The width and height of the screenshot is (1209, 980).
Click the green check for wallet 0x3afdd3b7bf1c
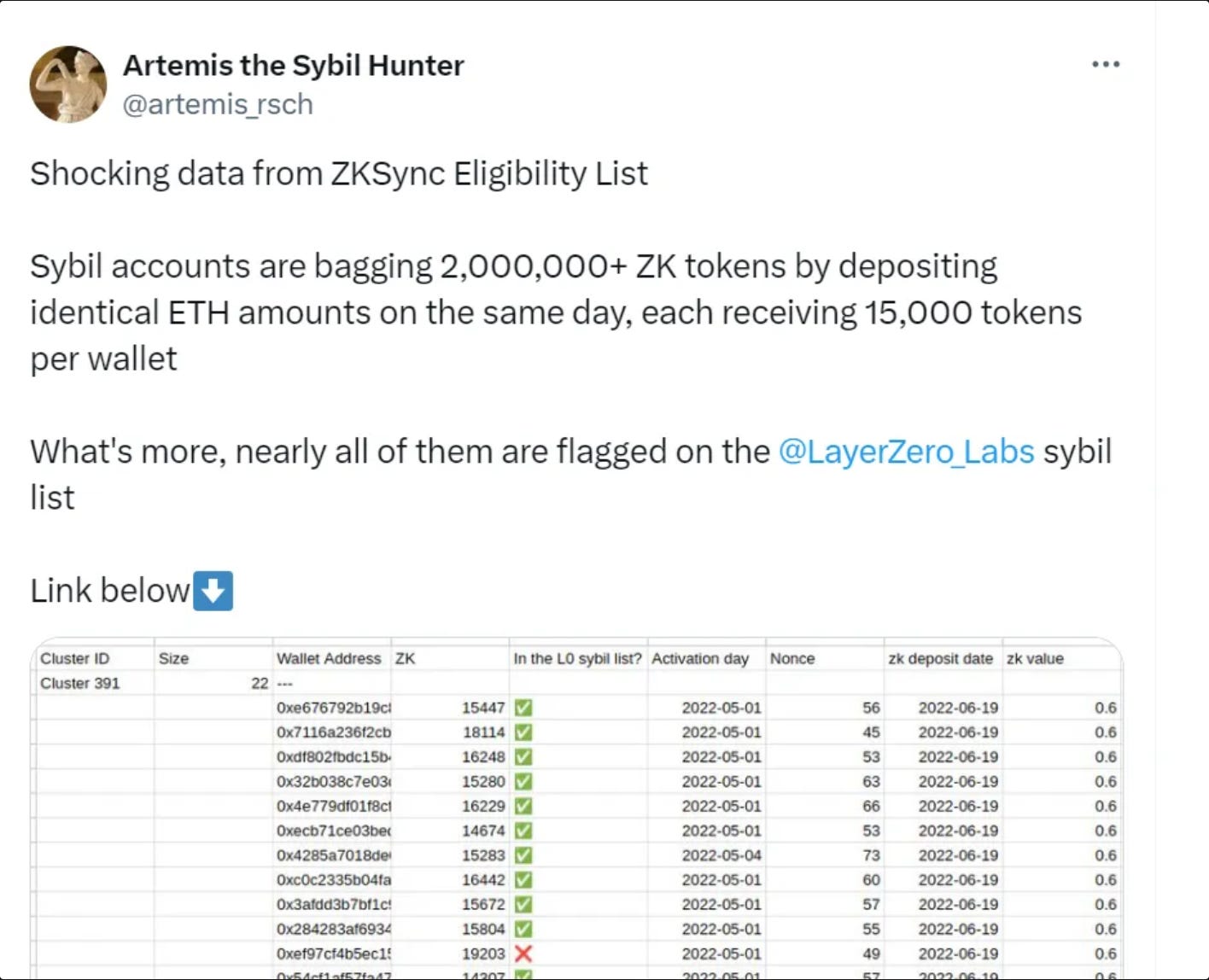point(523,904)
